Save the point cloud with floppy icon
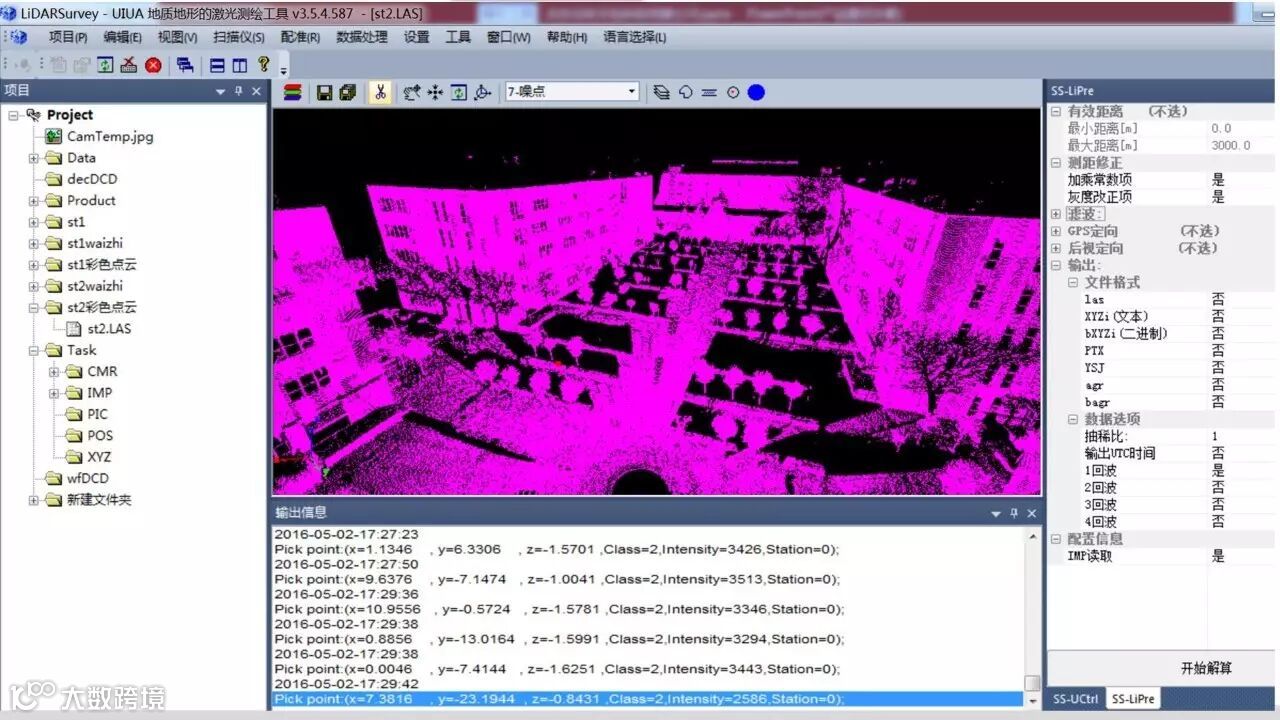 click(x=325, y=92)
